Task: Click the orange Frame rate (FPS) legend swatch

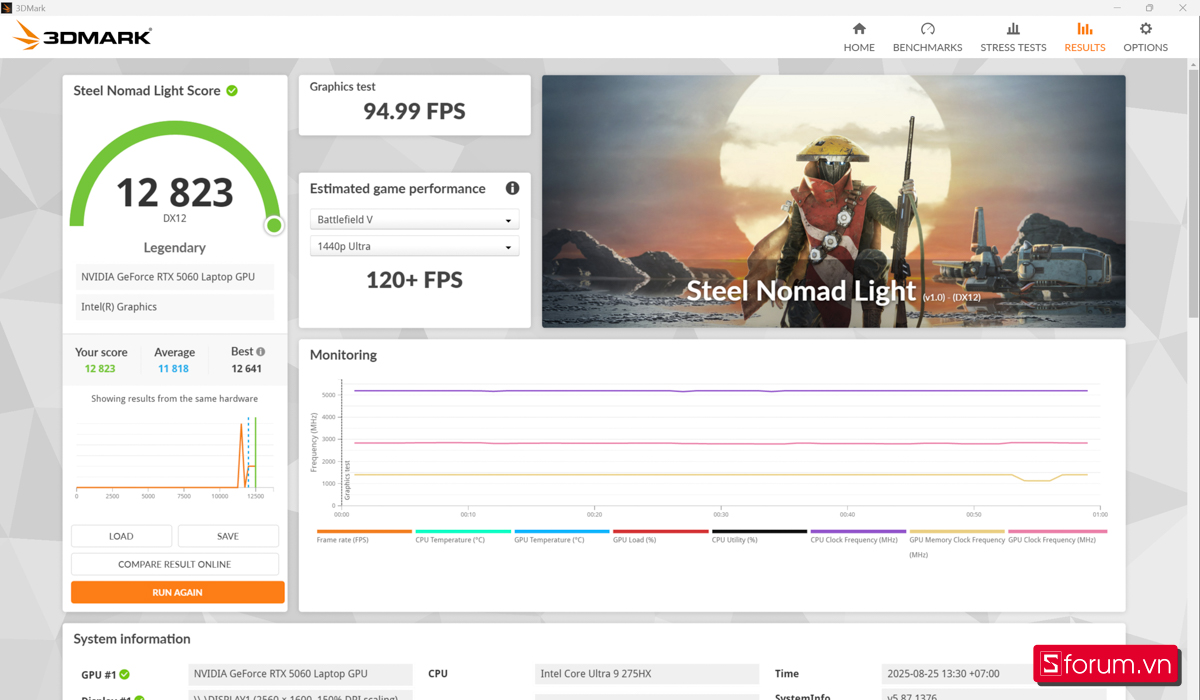Action: pos(363,530)
